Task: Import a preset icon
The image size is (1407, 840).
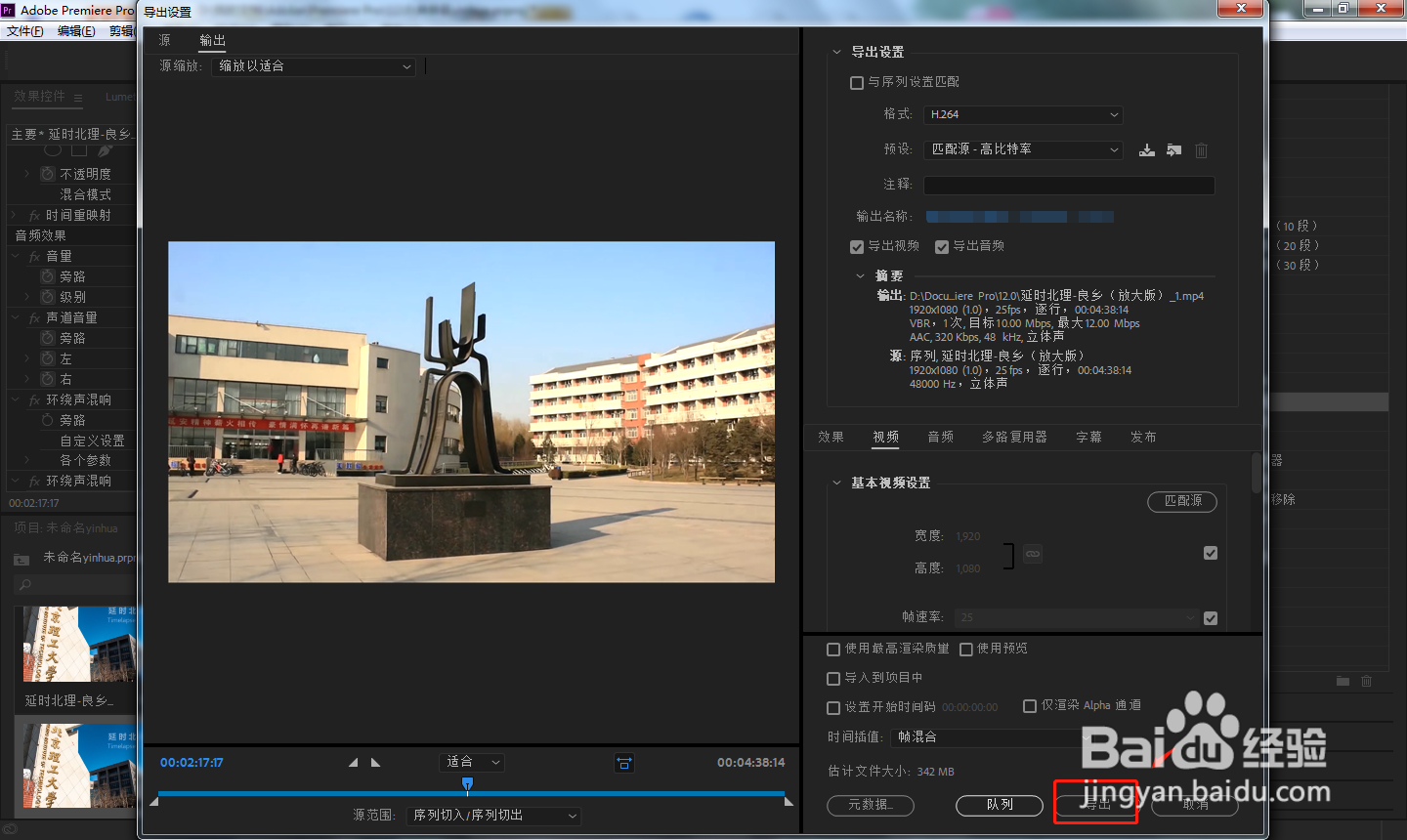Action: (x=1174, y=149)
